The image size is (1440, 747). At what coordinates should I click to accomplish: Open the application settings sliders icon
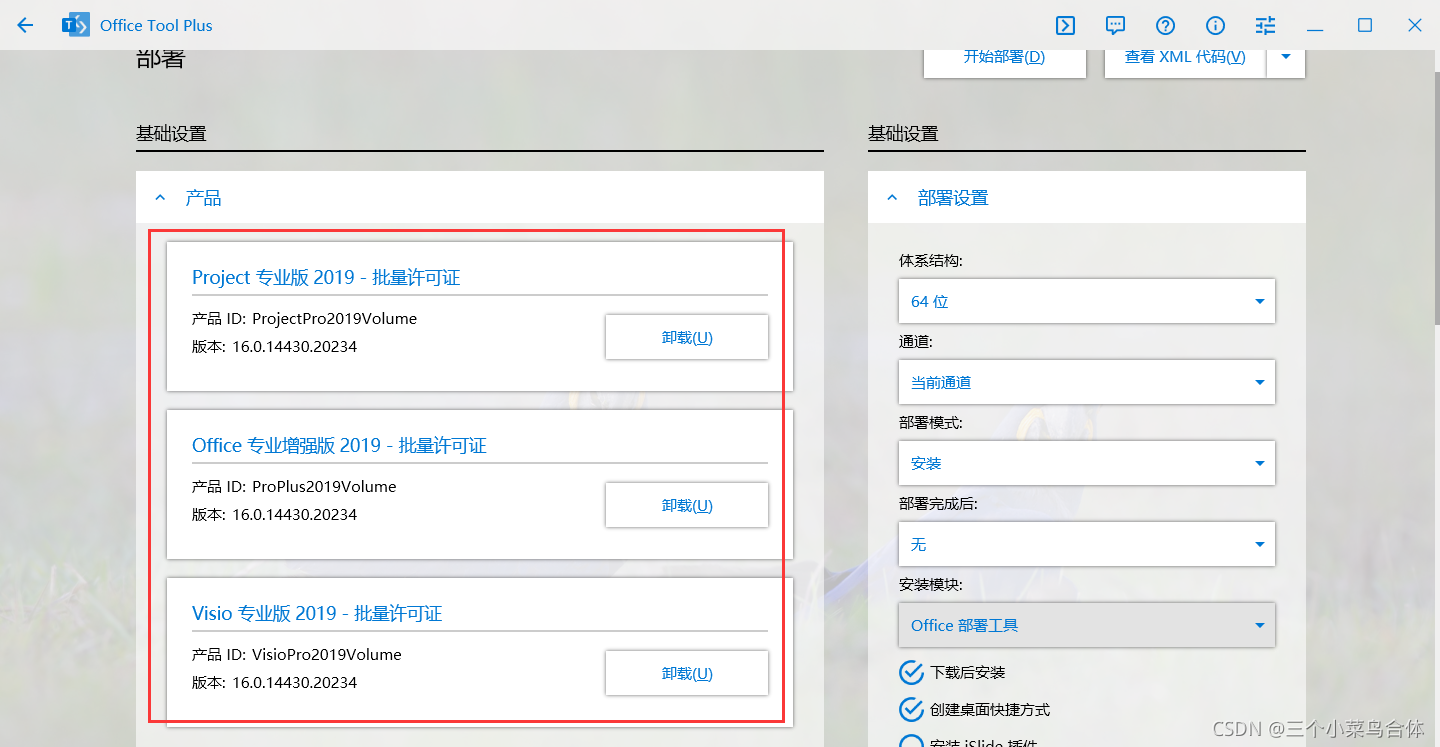click(1265, 25)
